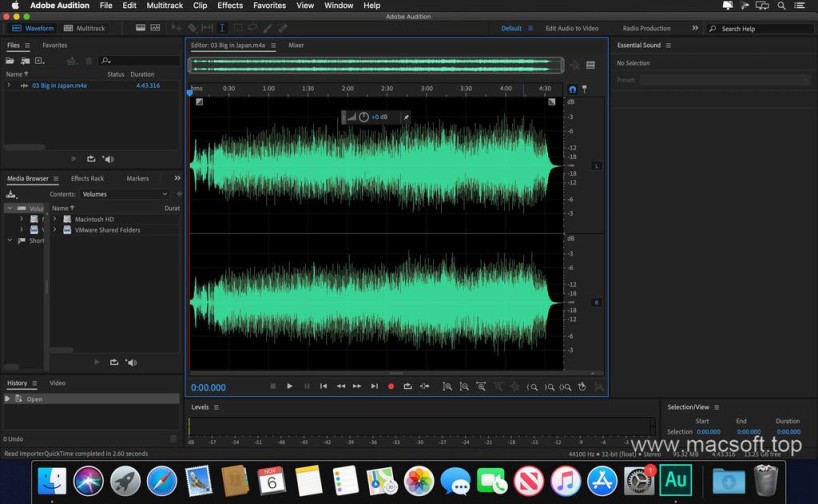Toggle the left channel L button

[x=597, y=165]
